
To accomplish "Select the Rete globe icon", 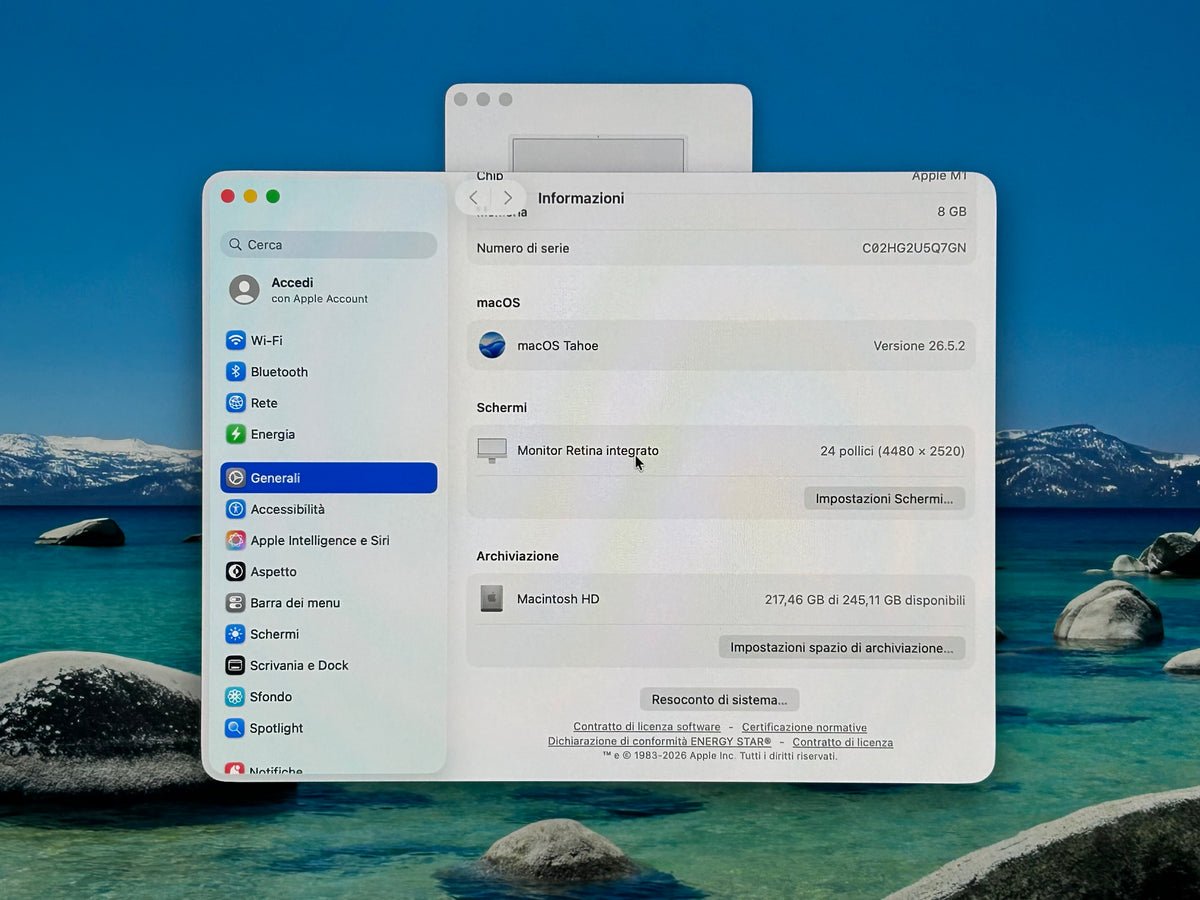I will point(236,403).
